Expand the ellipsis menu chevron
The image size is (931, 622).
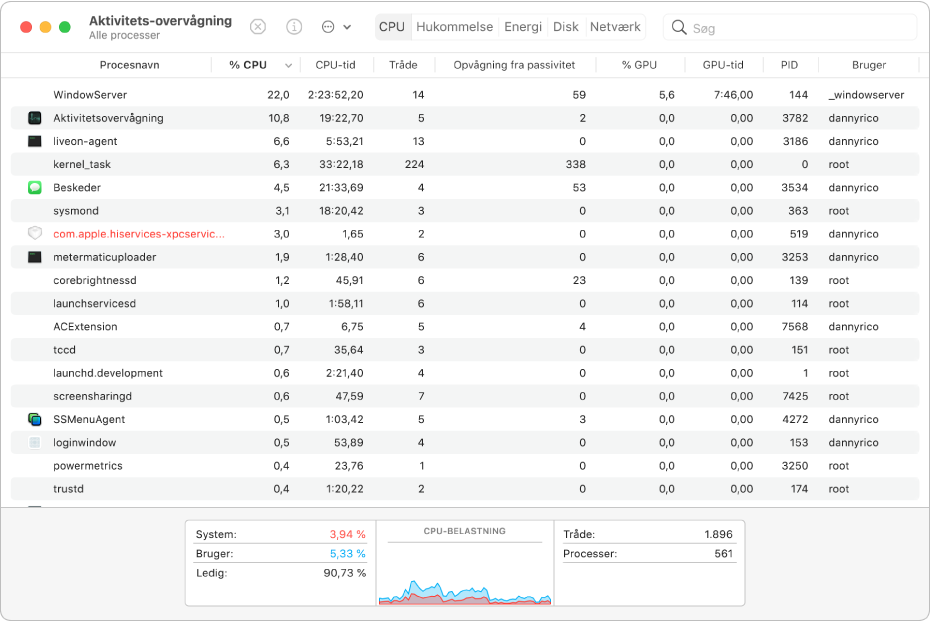(x=347, y=27)
